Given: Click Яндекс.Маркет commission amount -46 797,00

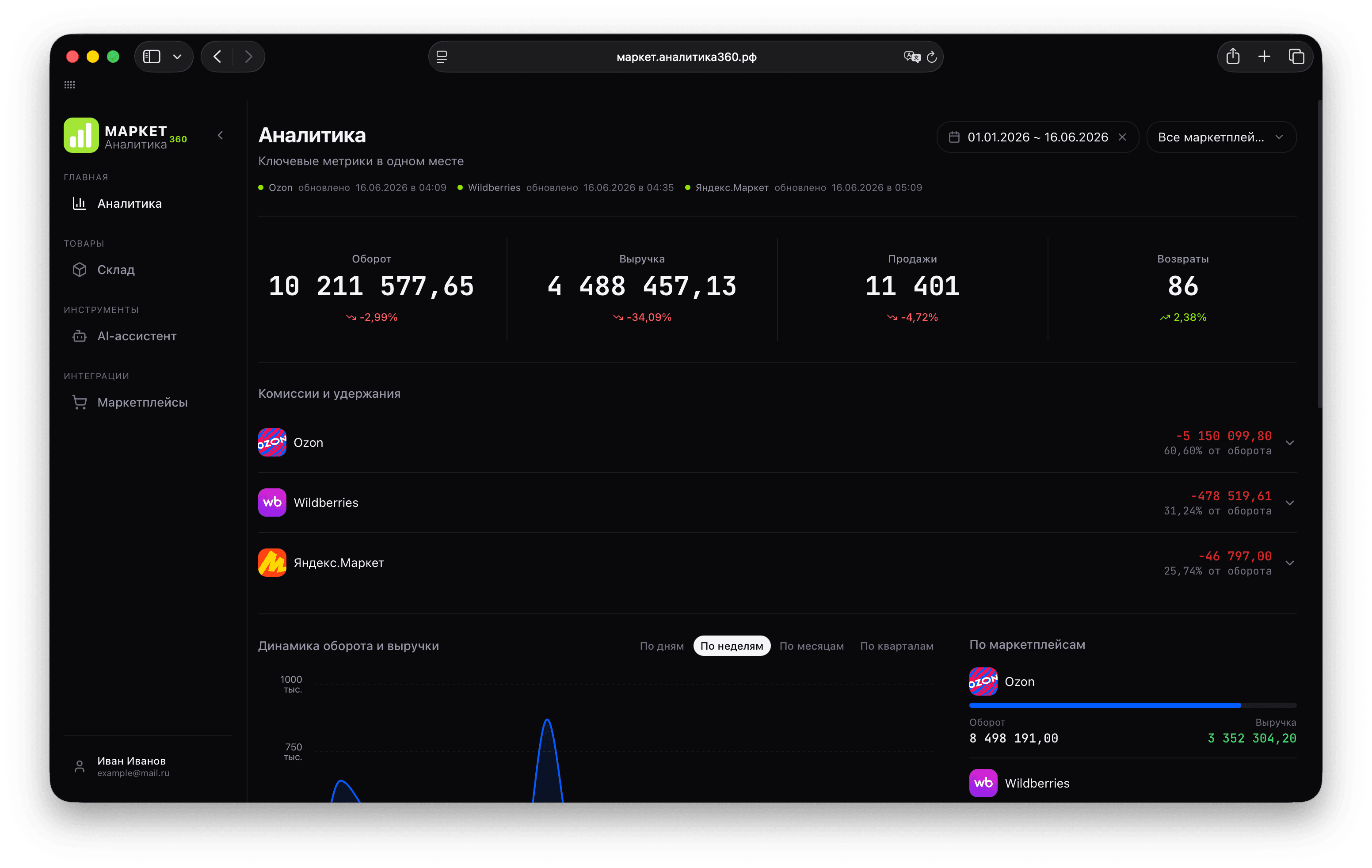Looking at the screenshot, I should coord(1235,556).
